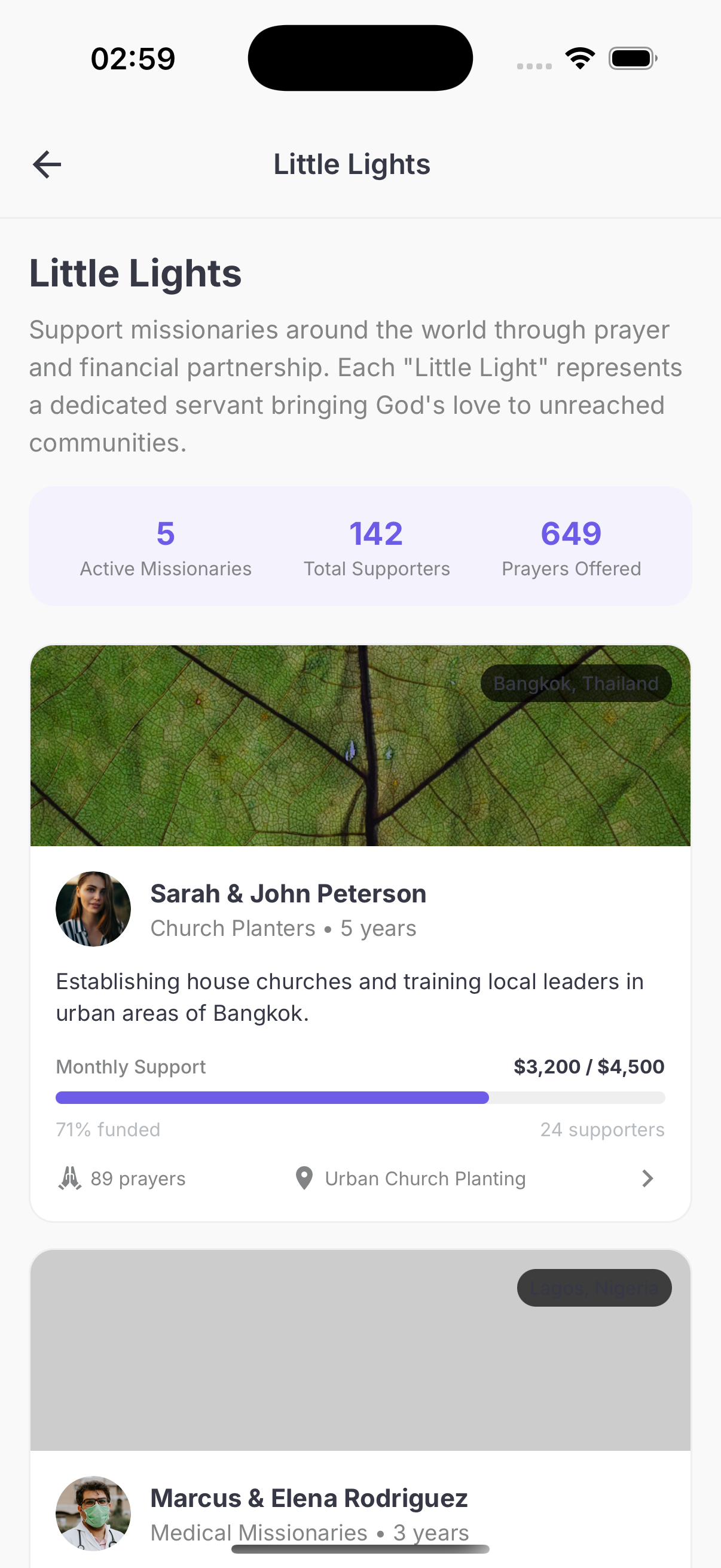
Task: Tap the battery status icon
Action: (x=632, y=59)
